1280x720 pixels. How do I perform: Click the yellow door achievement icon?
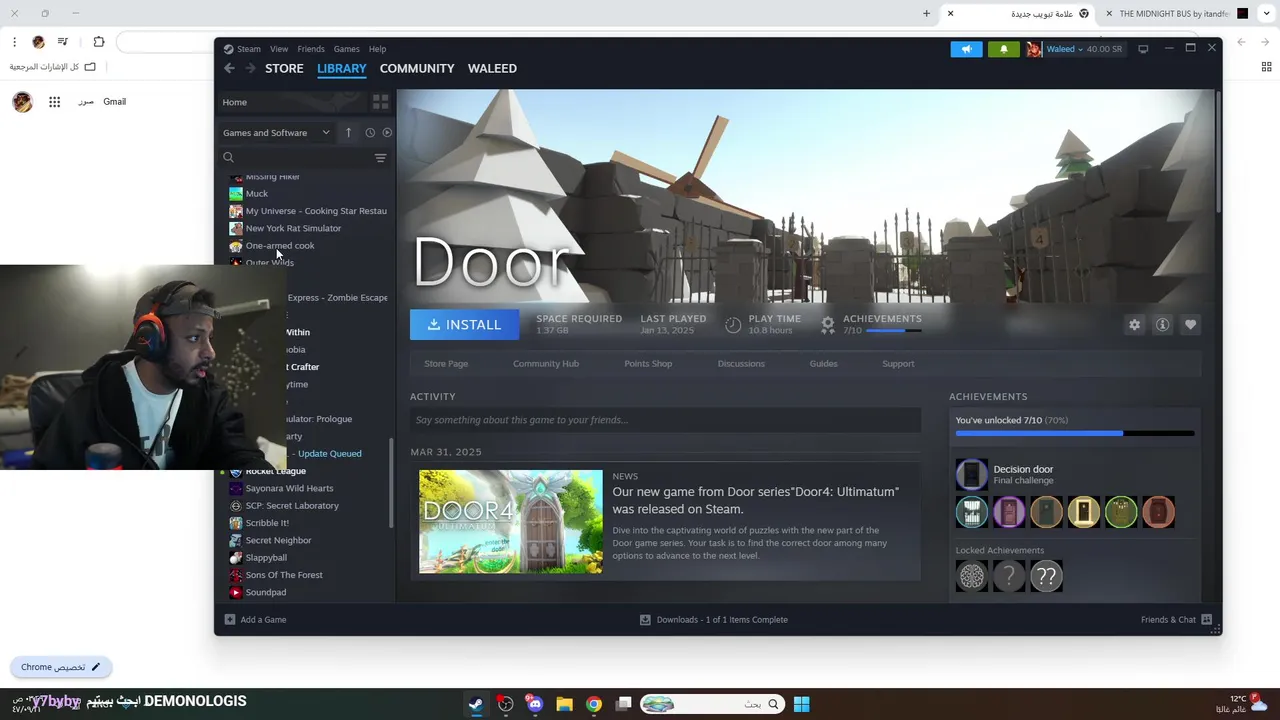pyautogui.click(x=1084, y=513)
